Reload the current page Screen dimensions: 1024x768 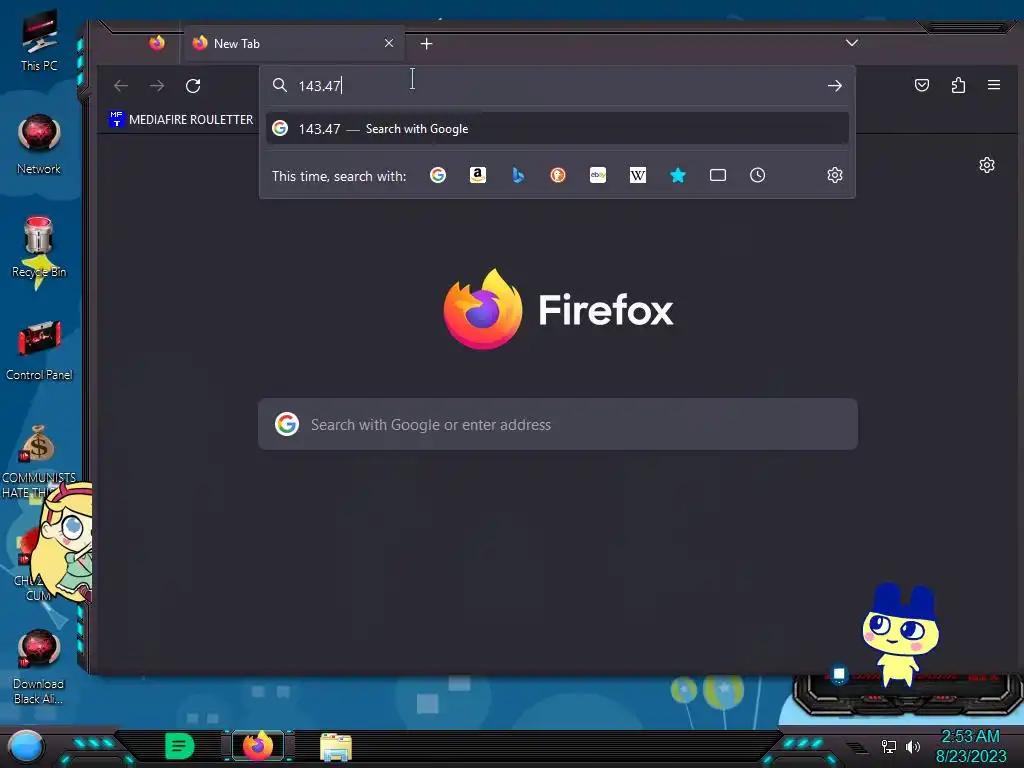coord(193,86)
